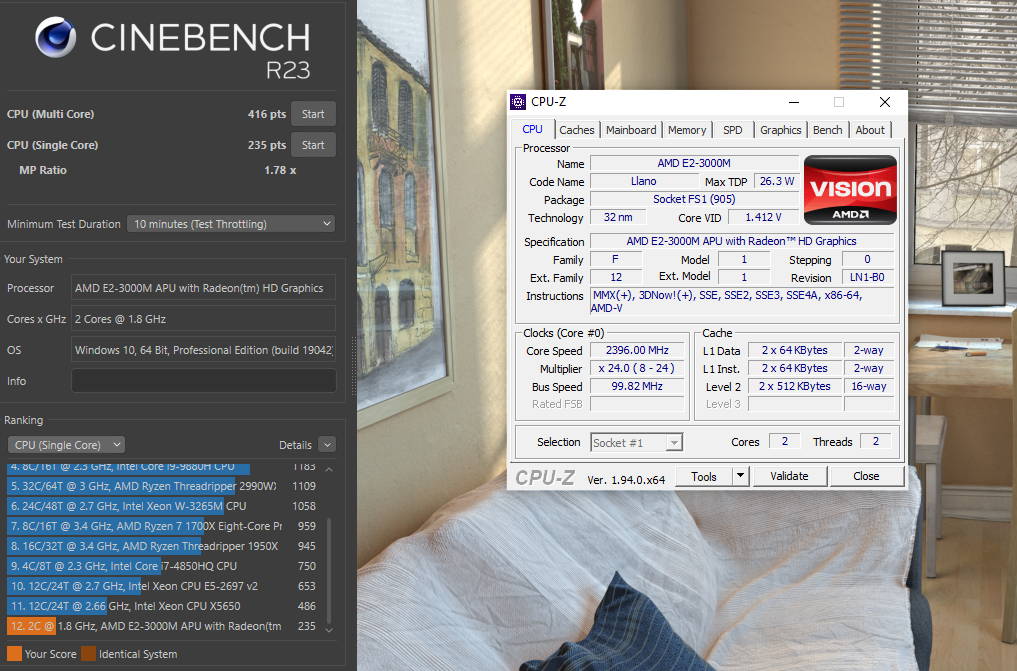Click the ranking list scroll-up arrow
The height and width of the screenshot is (671, 1017).
coord(329,469)
